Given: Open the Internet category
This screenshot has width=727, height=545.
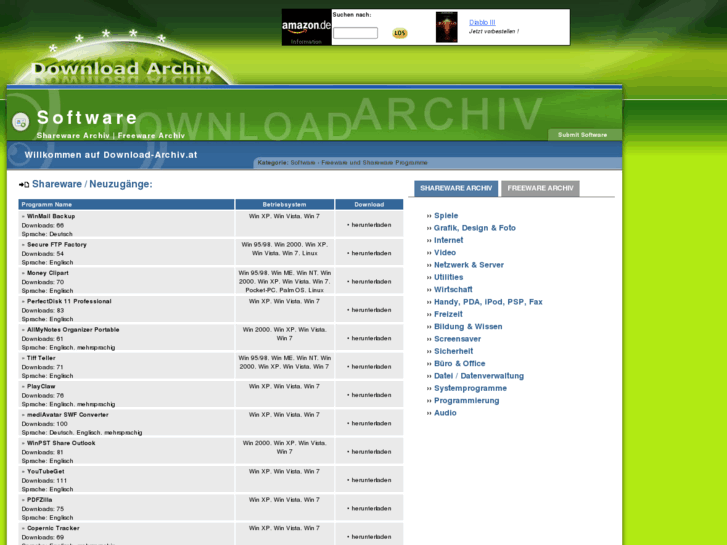Looking at the screenshot, I should (x=448, y=240).
